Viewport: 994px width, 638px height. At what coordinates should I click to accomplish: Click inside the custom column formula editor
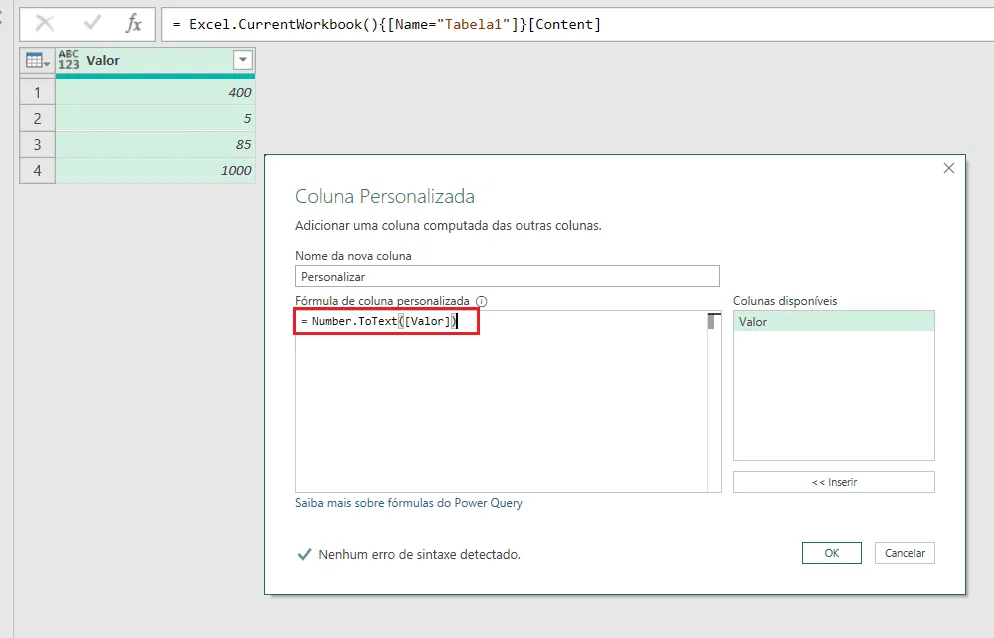pyautogui.click(x=501, y=401)
